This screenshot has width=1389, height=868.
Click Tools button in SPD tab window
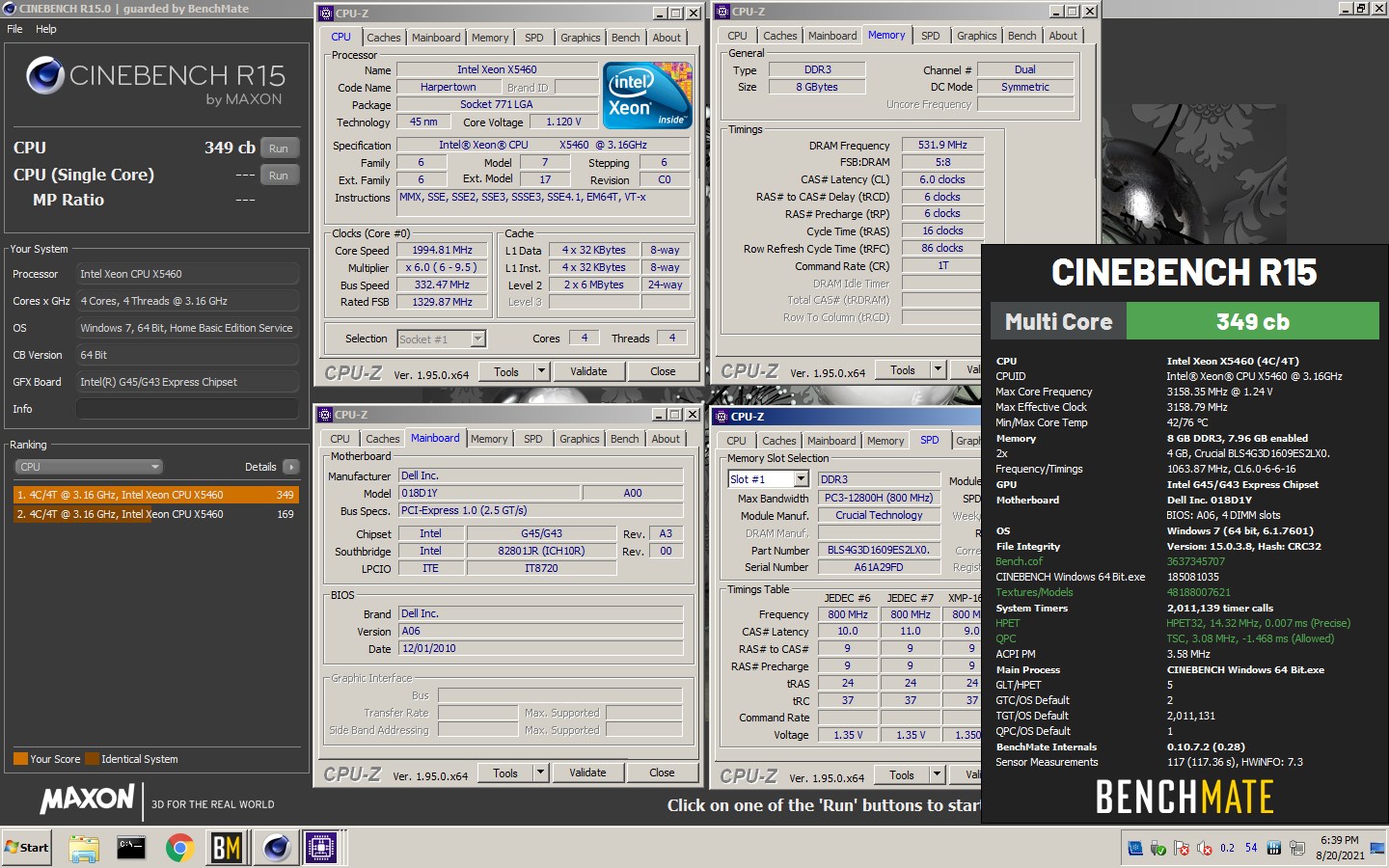click(902, 774)
